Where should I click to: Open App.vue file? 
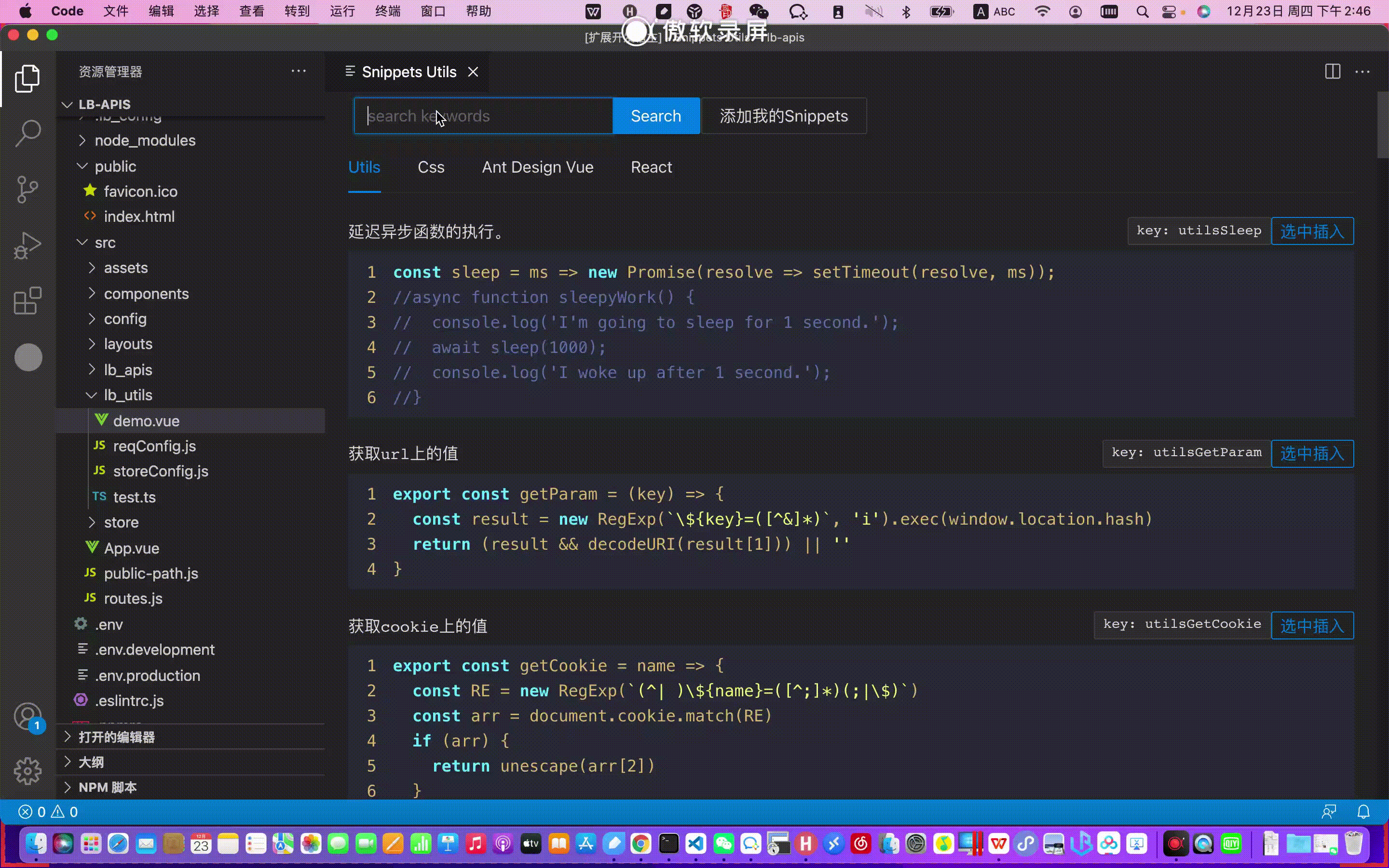(191, 548)
